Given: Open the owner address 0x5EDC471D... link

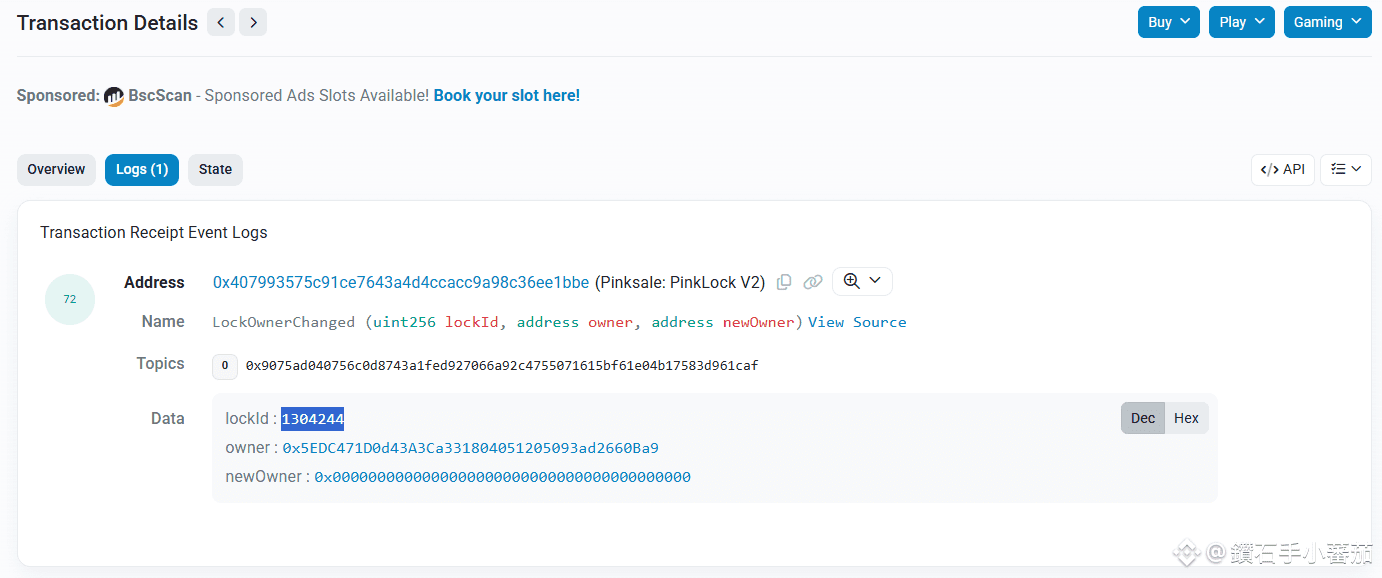Looking at the screenshot, I should [470, 448].
